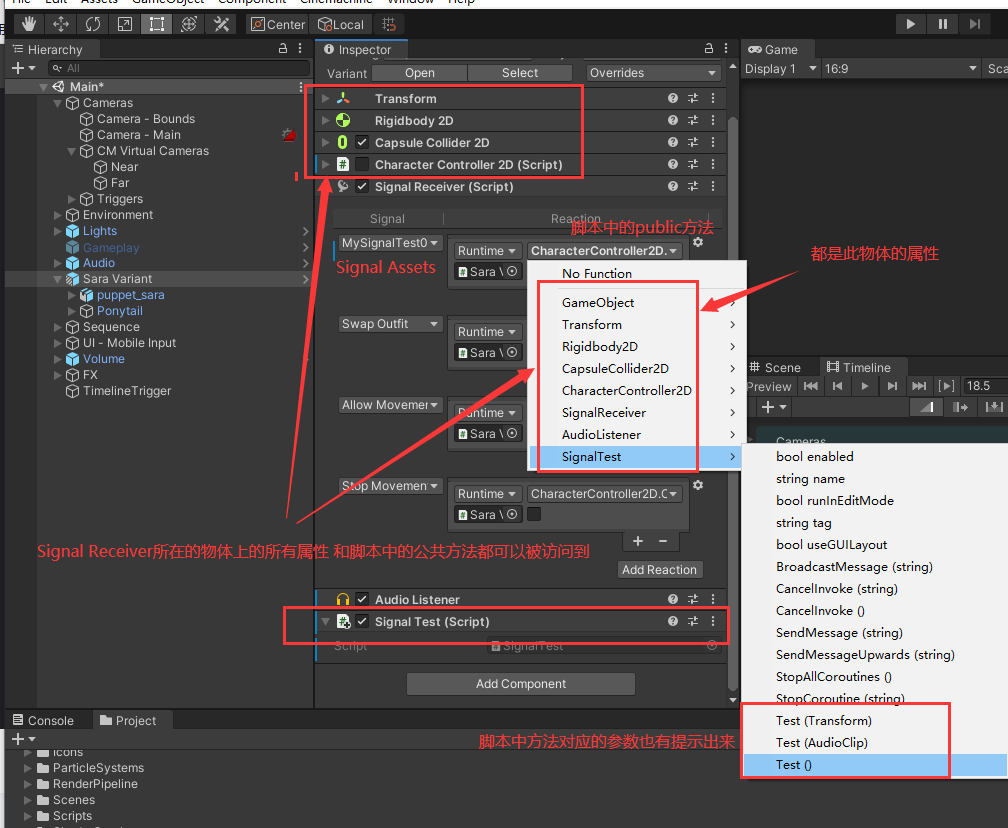
Task: Enter the Timeline frame field showing 18.5
Action: [x=982, y=386]
